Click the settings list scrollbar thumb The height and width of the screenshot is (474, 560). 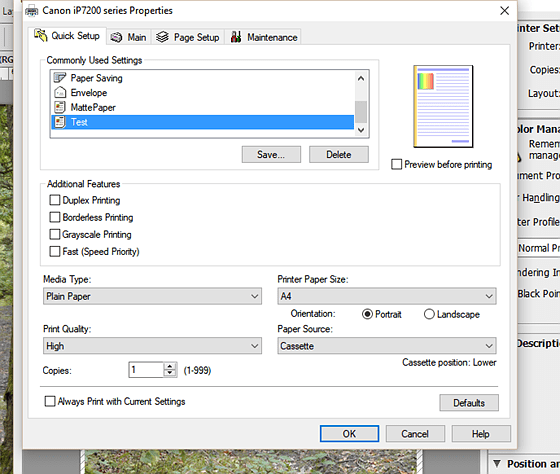361,112
